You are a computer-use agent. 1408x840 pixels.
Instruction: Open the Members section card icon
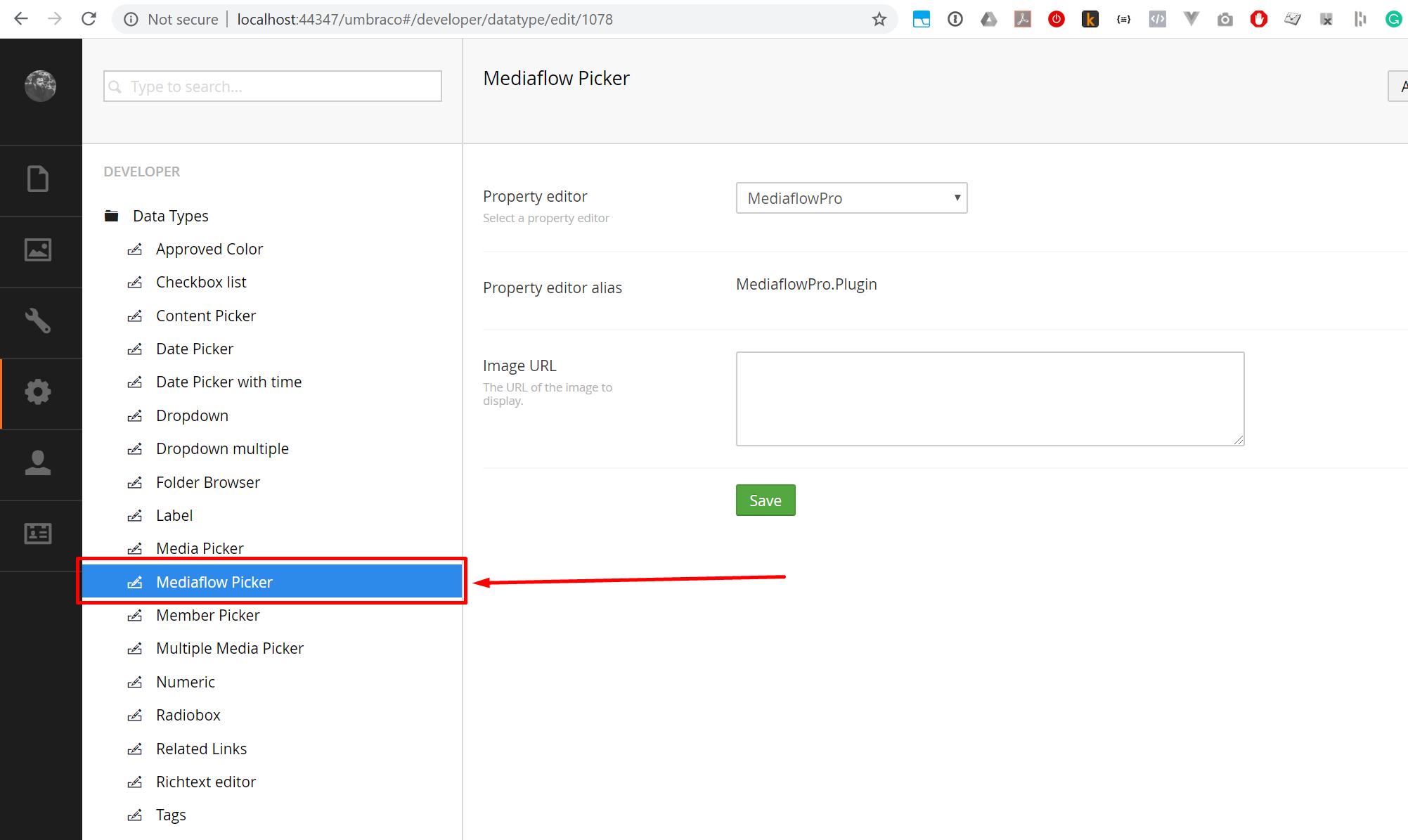38,534
